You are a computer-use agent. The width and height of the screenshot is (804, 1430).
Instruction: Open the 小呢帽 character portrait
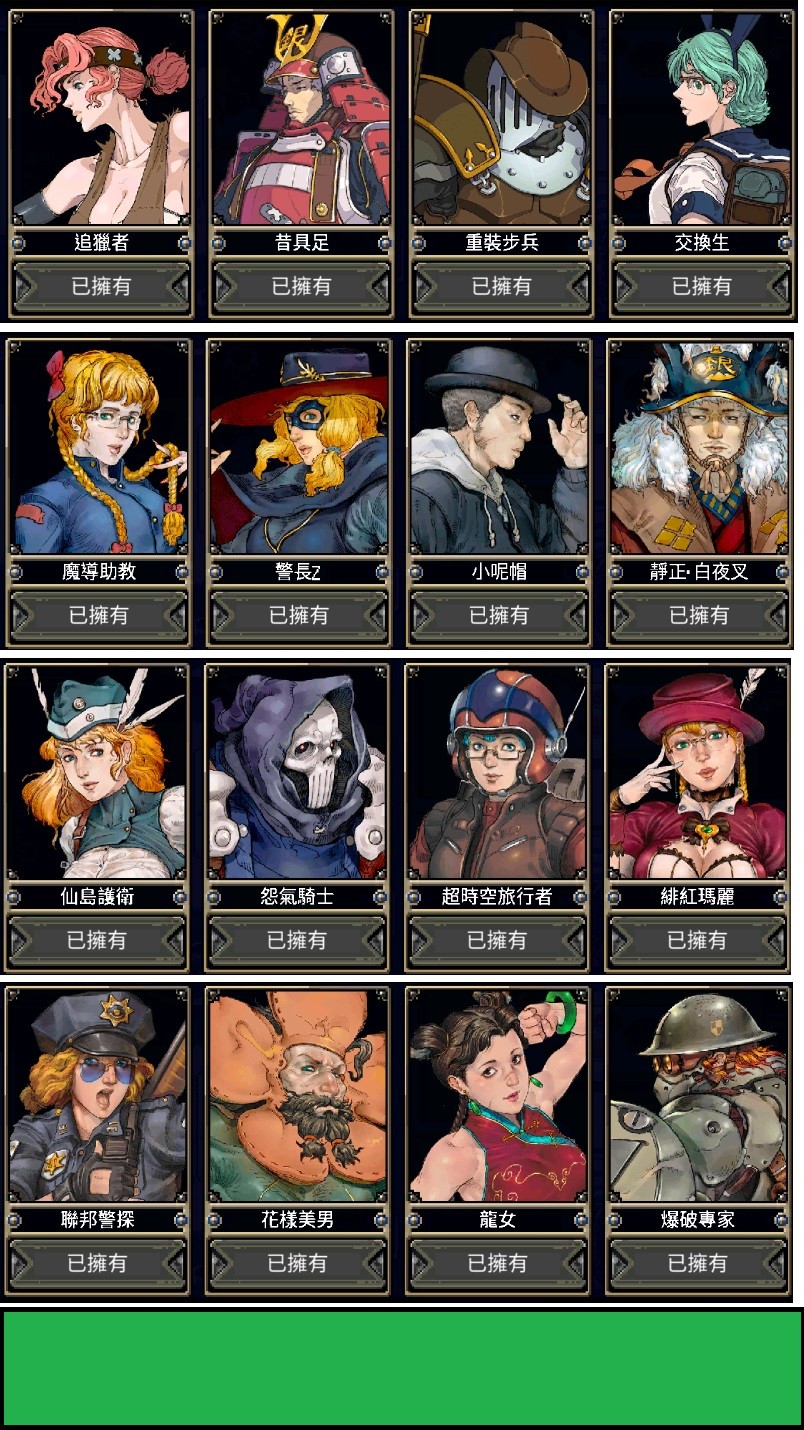click(x=498, y=448)
